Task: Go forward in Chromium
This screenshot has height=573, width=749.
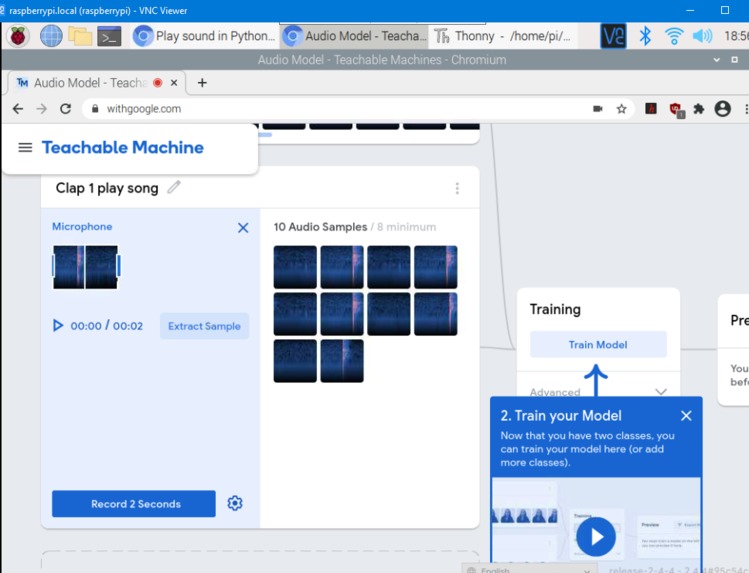Action: coord(42,109)
